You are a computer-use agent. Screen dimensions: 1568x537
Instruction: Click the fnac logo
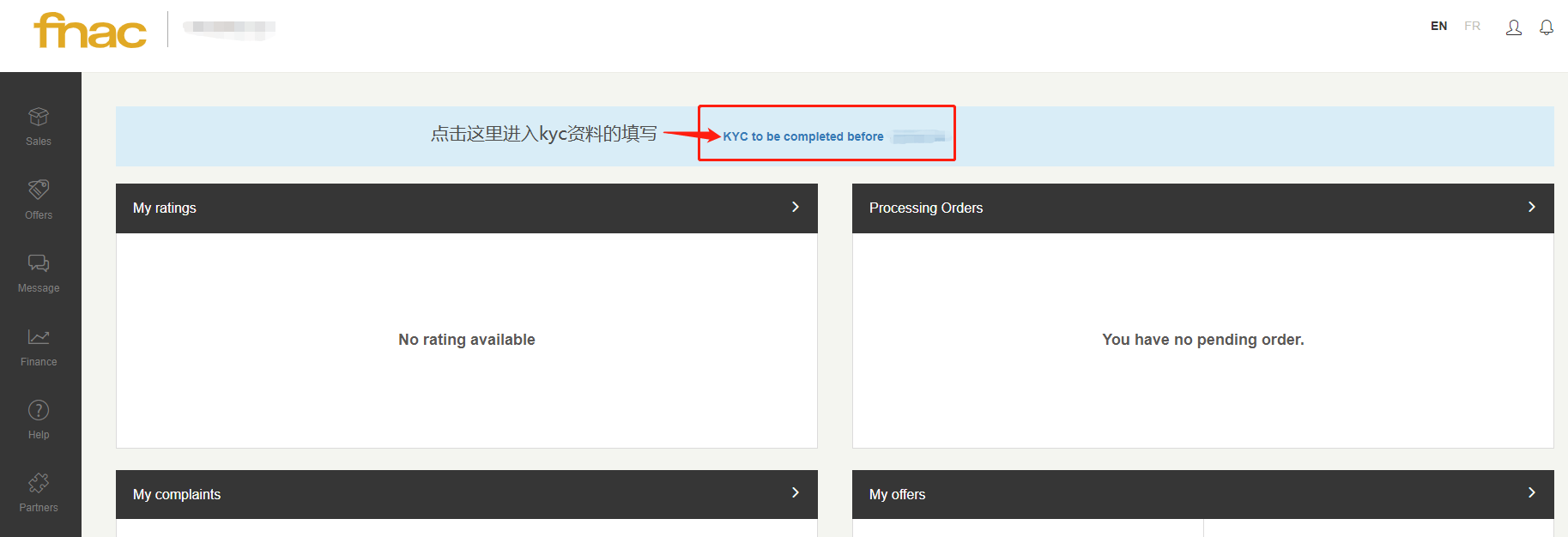pos(90,31)
